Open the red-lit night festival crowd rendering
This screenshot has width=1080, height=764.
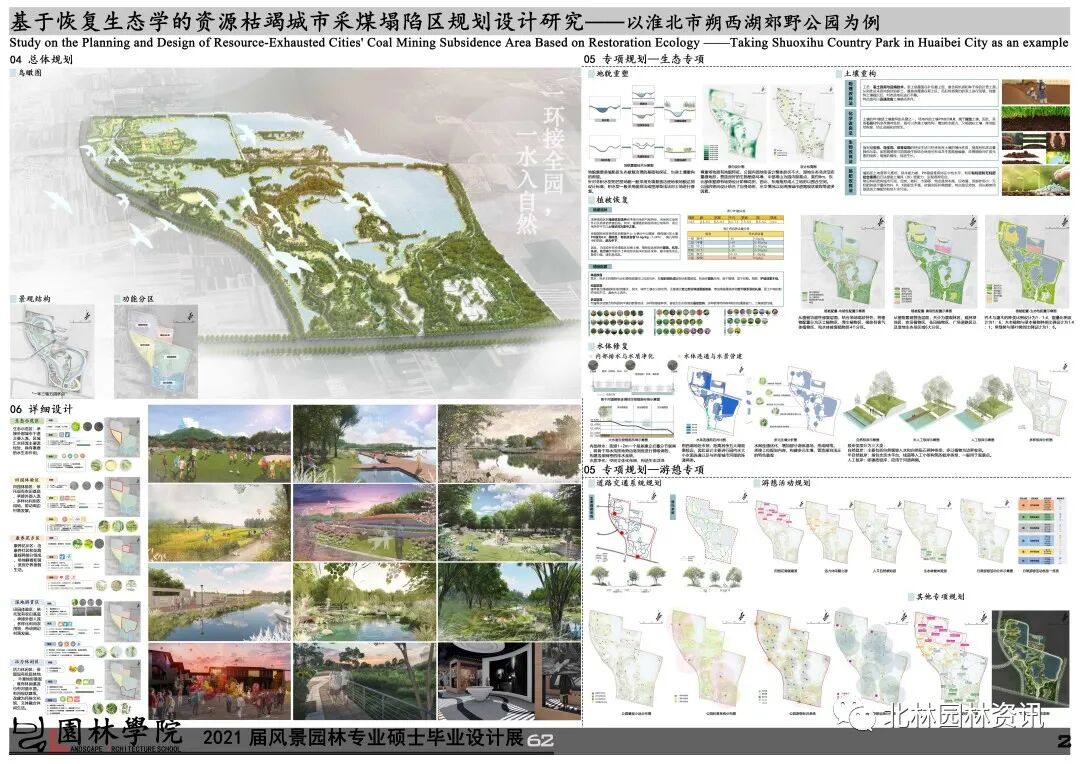click(219, 681)
